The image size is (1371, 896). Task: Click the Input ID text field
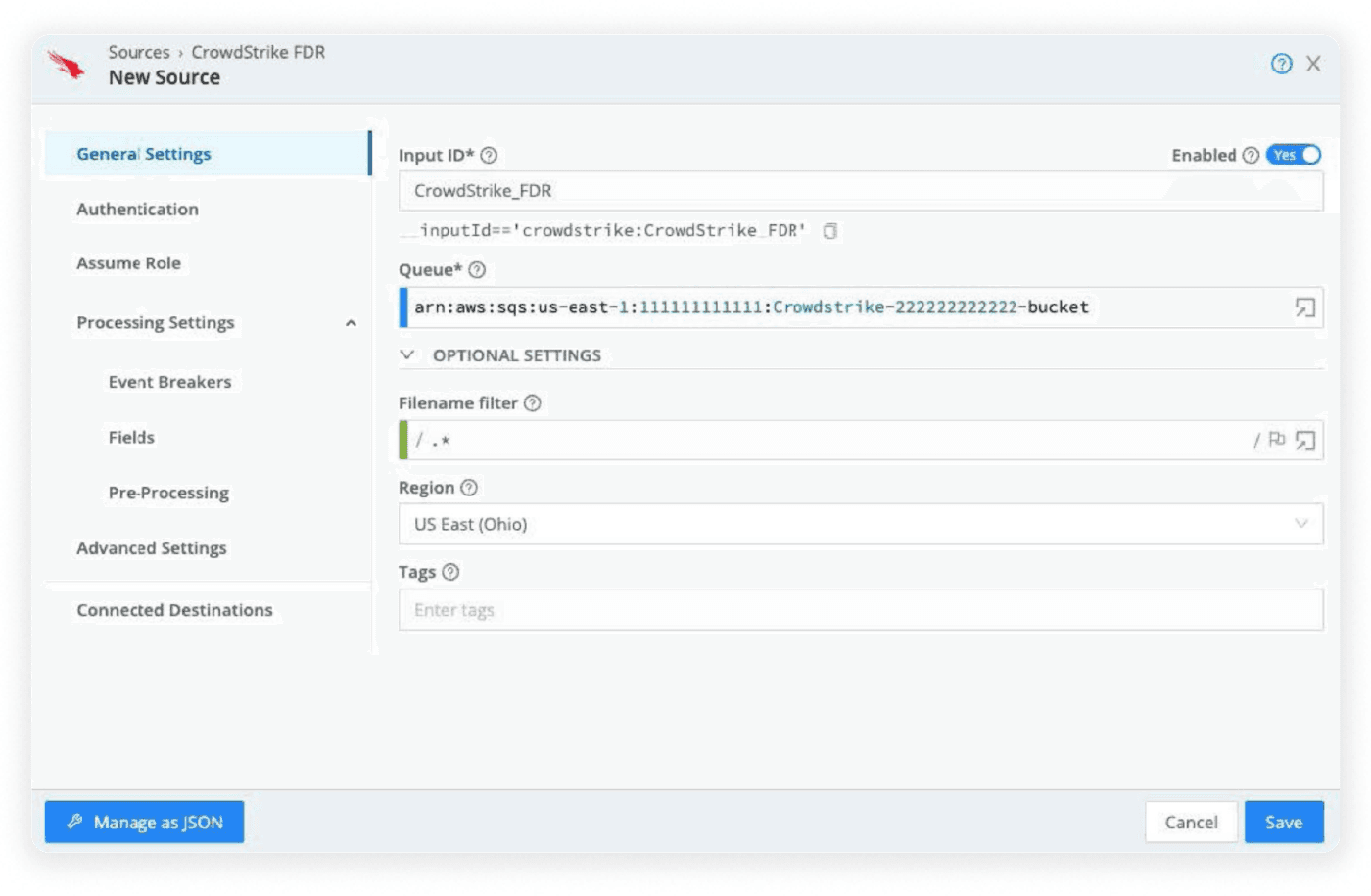click(861, 191)
